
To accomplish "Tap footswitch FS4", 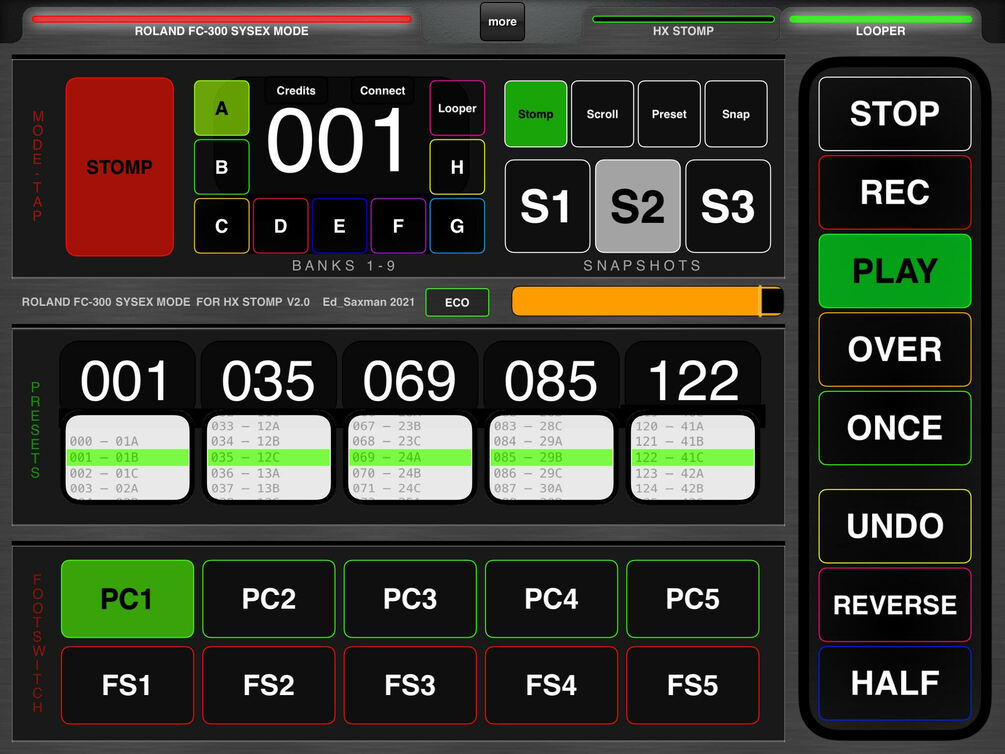I will point(552,685).
